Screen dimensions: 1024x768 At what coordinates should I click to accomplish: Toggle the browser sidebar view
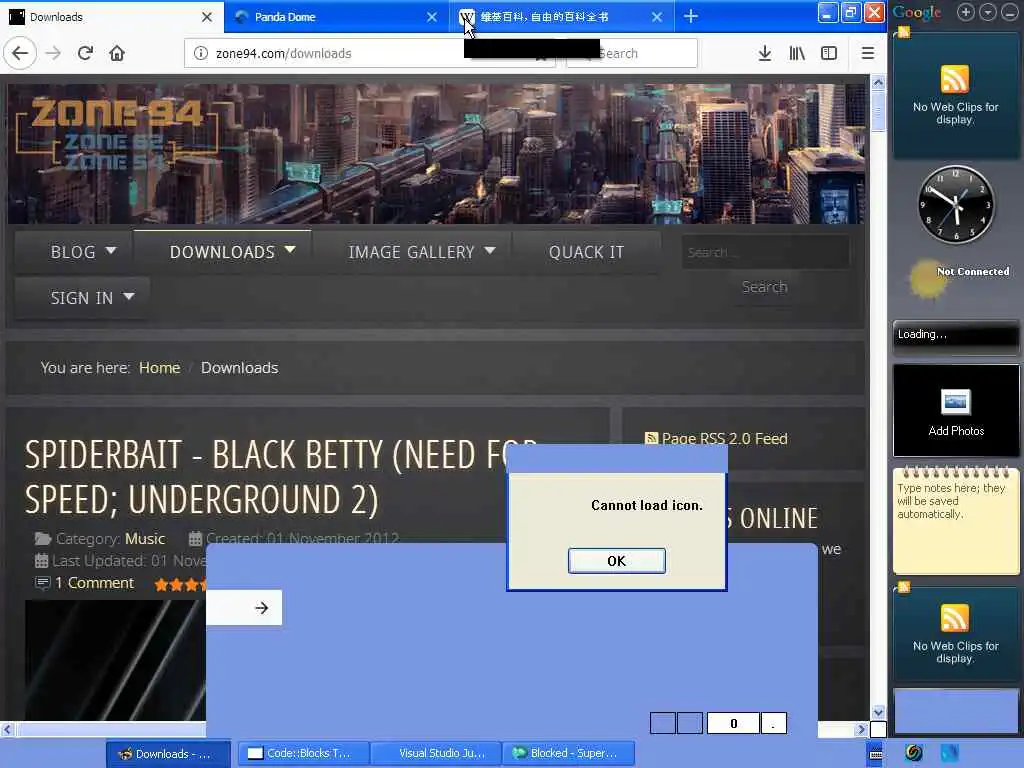[x=829, y=53]
